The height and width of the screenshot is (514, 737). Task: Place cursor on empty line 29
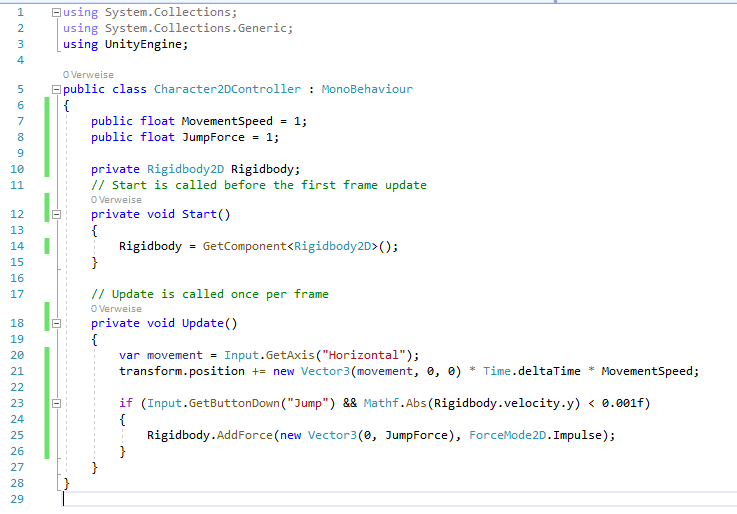200,498
